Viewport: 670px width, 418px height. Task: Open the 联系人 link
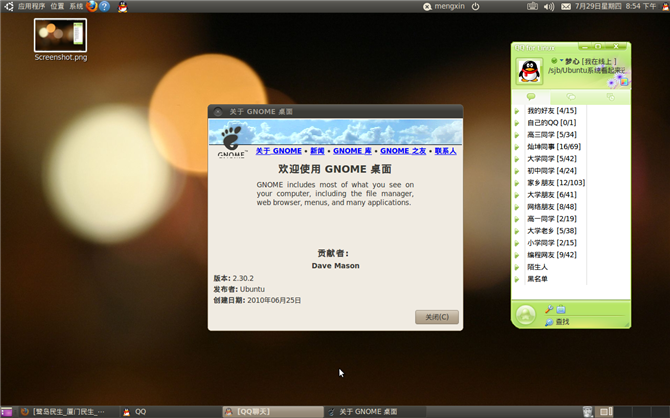[445, 151]
